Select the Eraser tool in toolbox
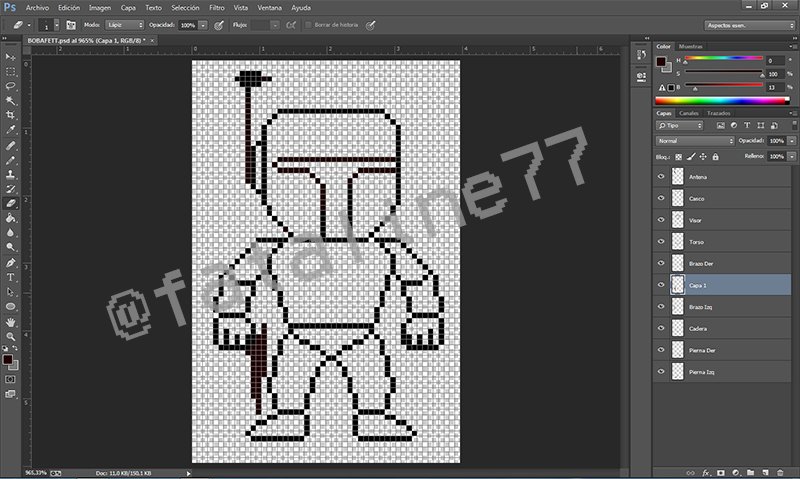 click(10, 204)
